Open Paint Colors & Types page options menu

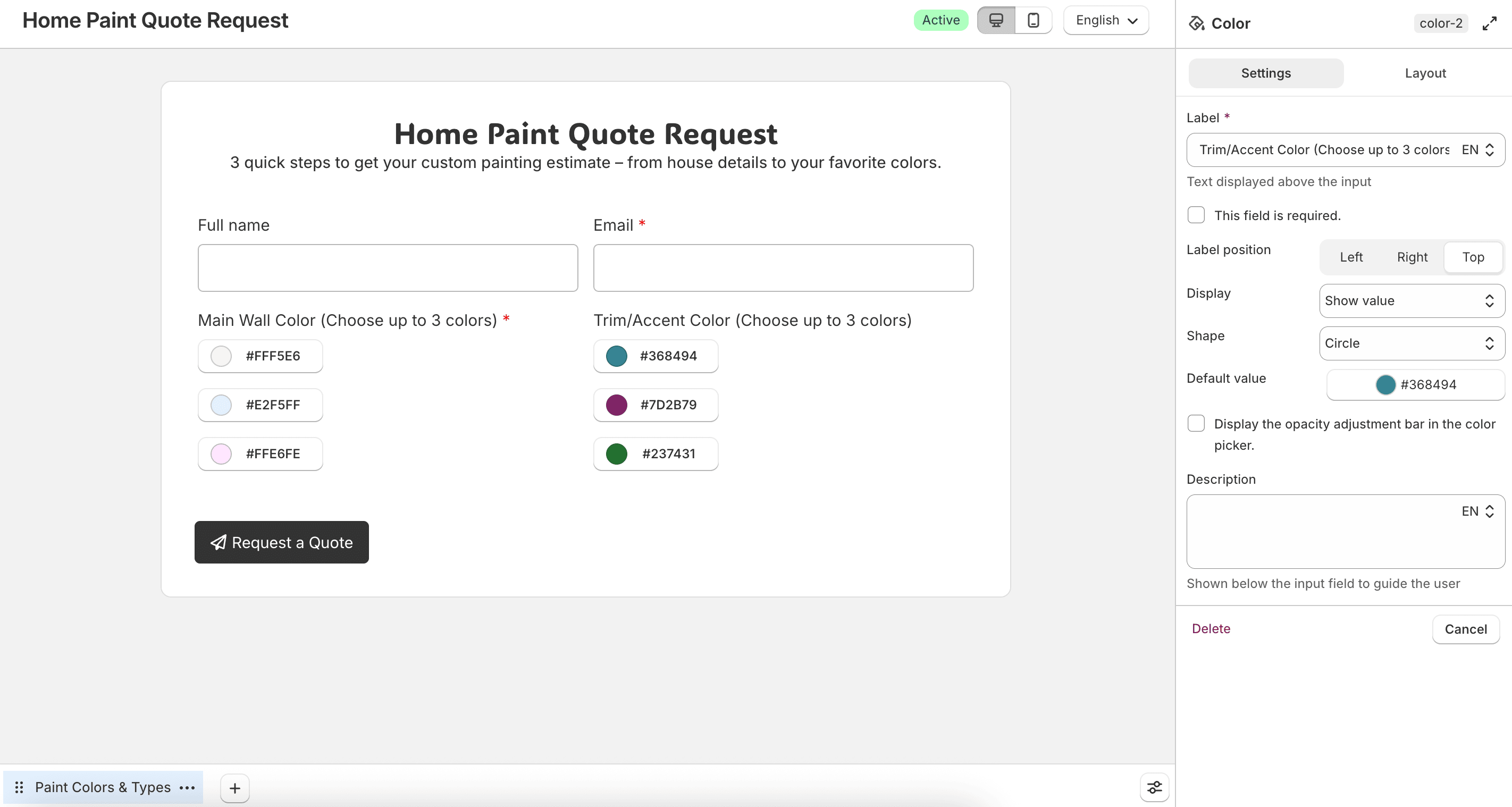tap(187, 788)
